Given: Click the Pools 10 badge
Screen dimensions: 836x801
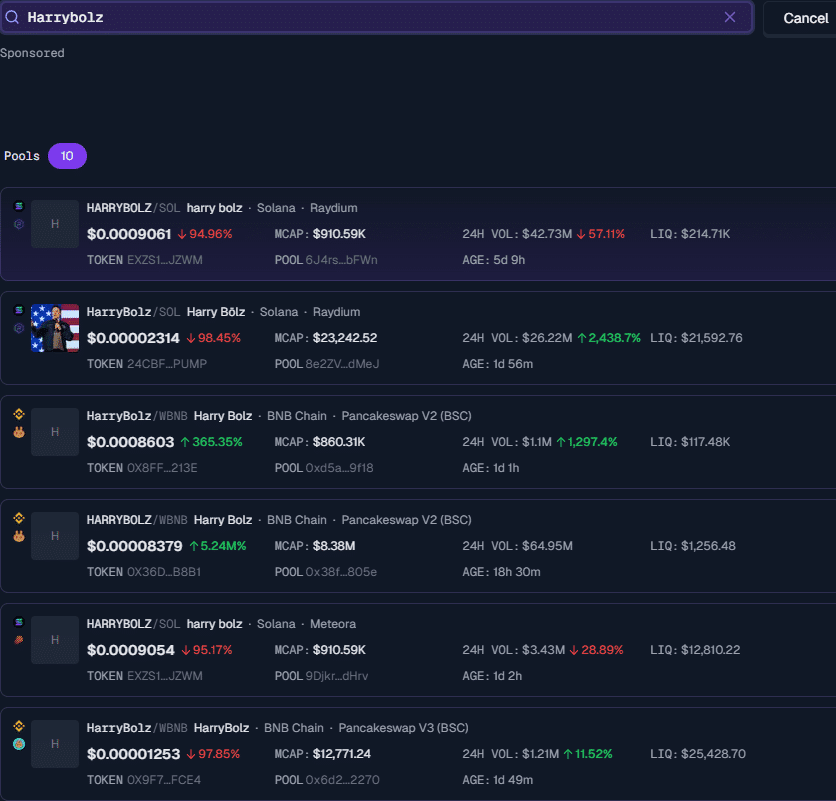Looking at the screenshot, I should click(67, 156).
